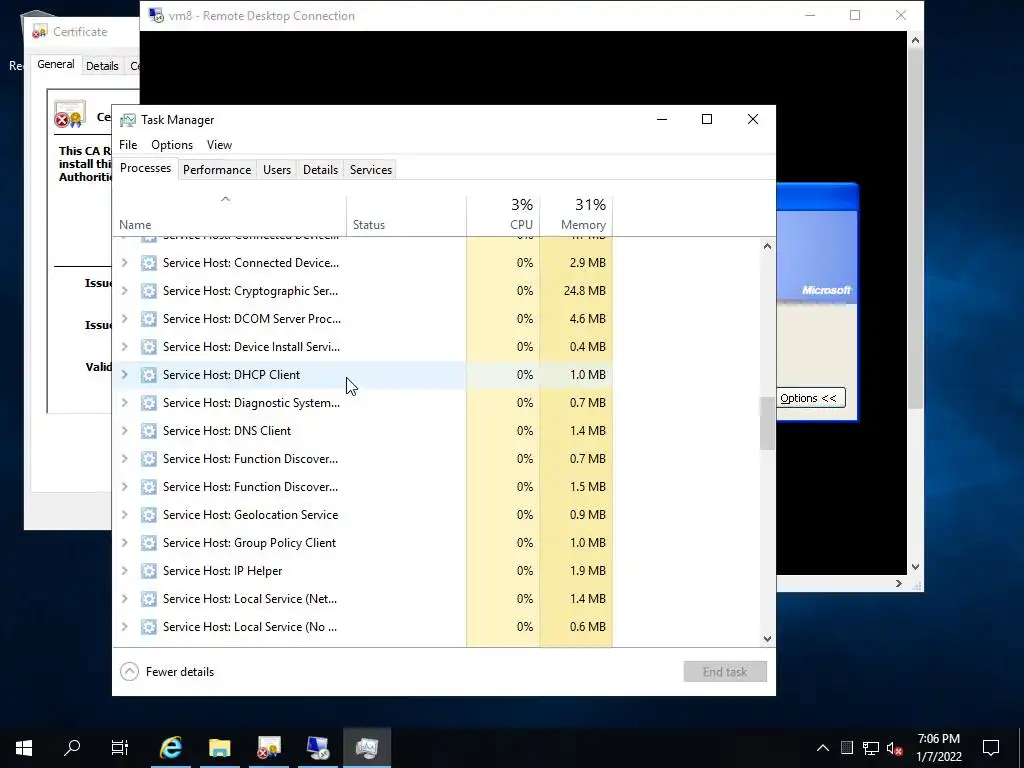Open Task Manager View menu
Screen dimensions: 1024x768
(x=219, y=145)
